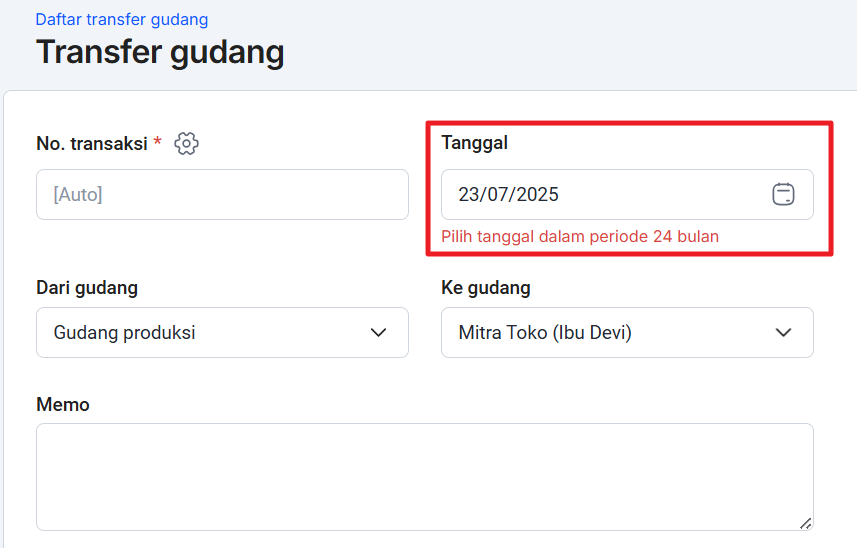Click the Memo box resize handle
Image resolution: width=857 pixels, height=548 pixels.
click(x=805, y=522)
